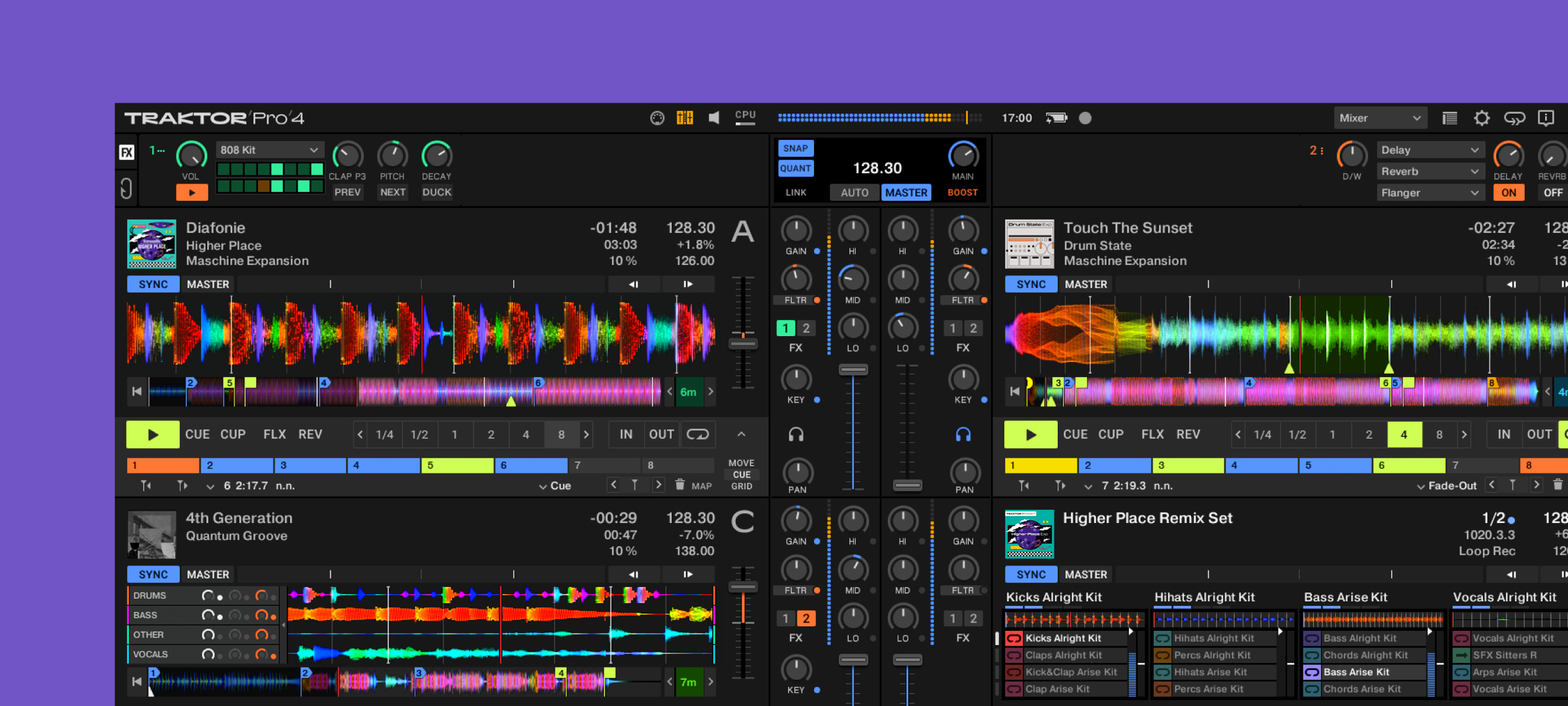Start playback on Diafonie deck A
This screenshot has width=1568, height=706.
tap(153, 435)
